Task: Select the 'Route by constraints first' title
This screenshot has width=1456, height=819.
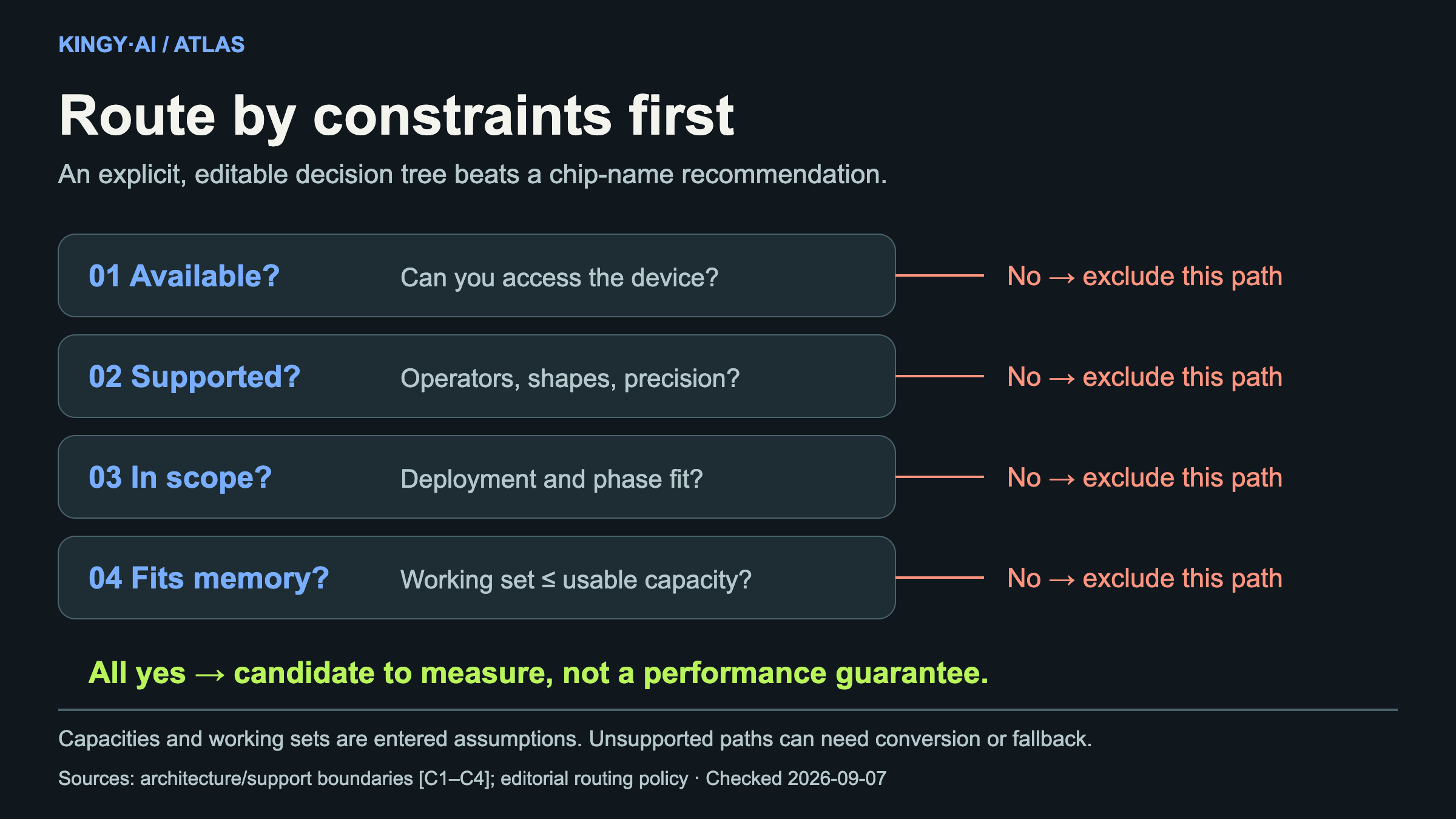Action: [396, 116]
